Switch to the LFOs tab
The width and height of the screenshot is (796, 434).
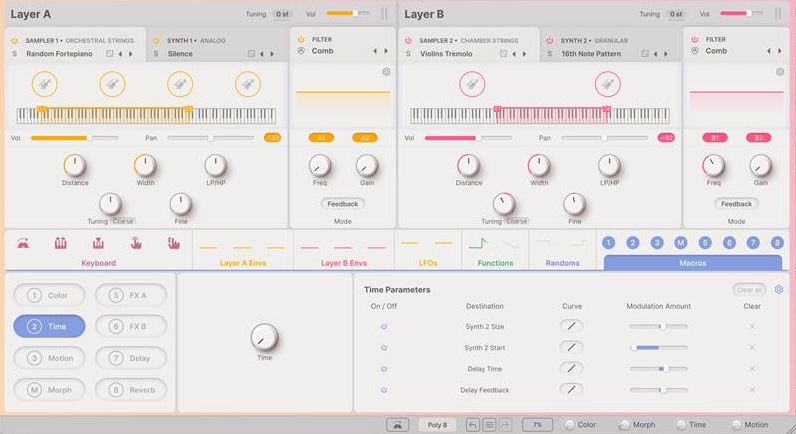coord(427,263)
